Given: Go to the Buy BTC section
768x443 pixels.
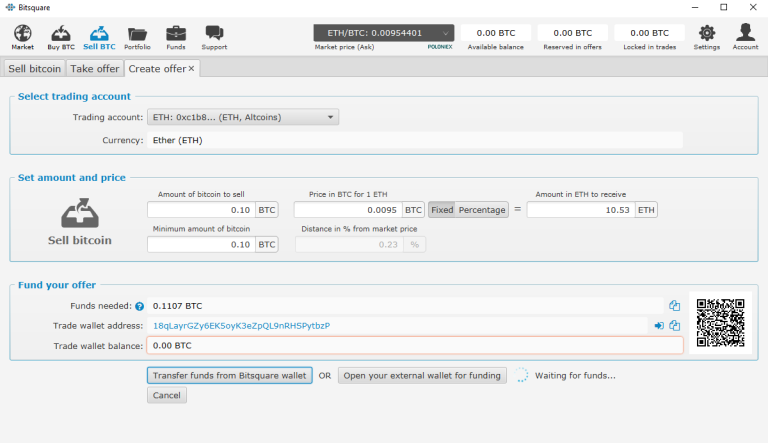Looking at the screenshot, I should pos(60,37).
